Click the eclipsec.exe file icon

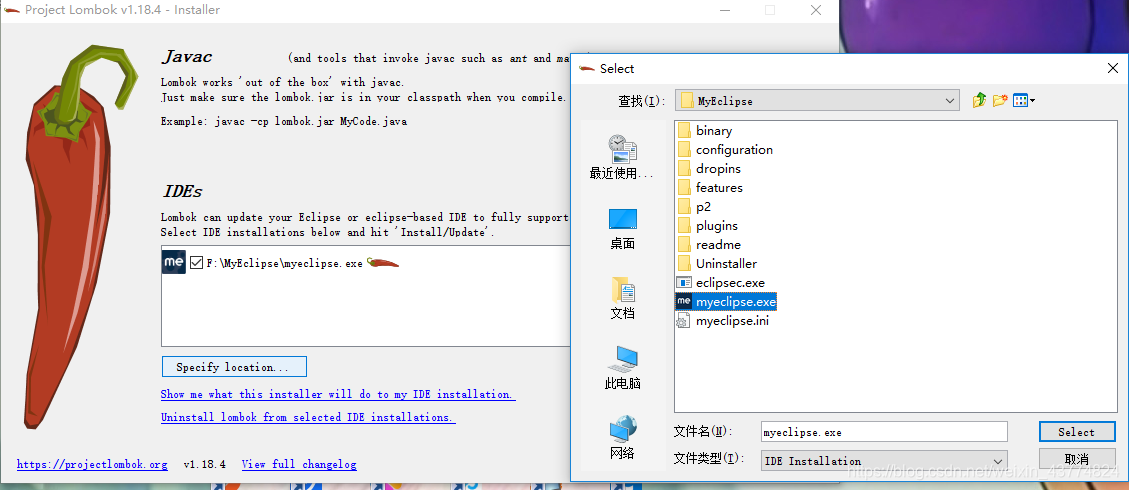[684, 283]
